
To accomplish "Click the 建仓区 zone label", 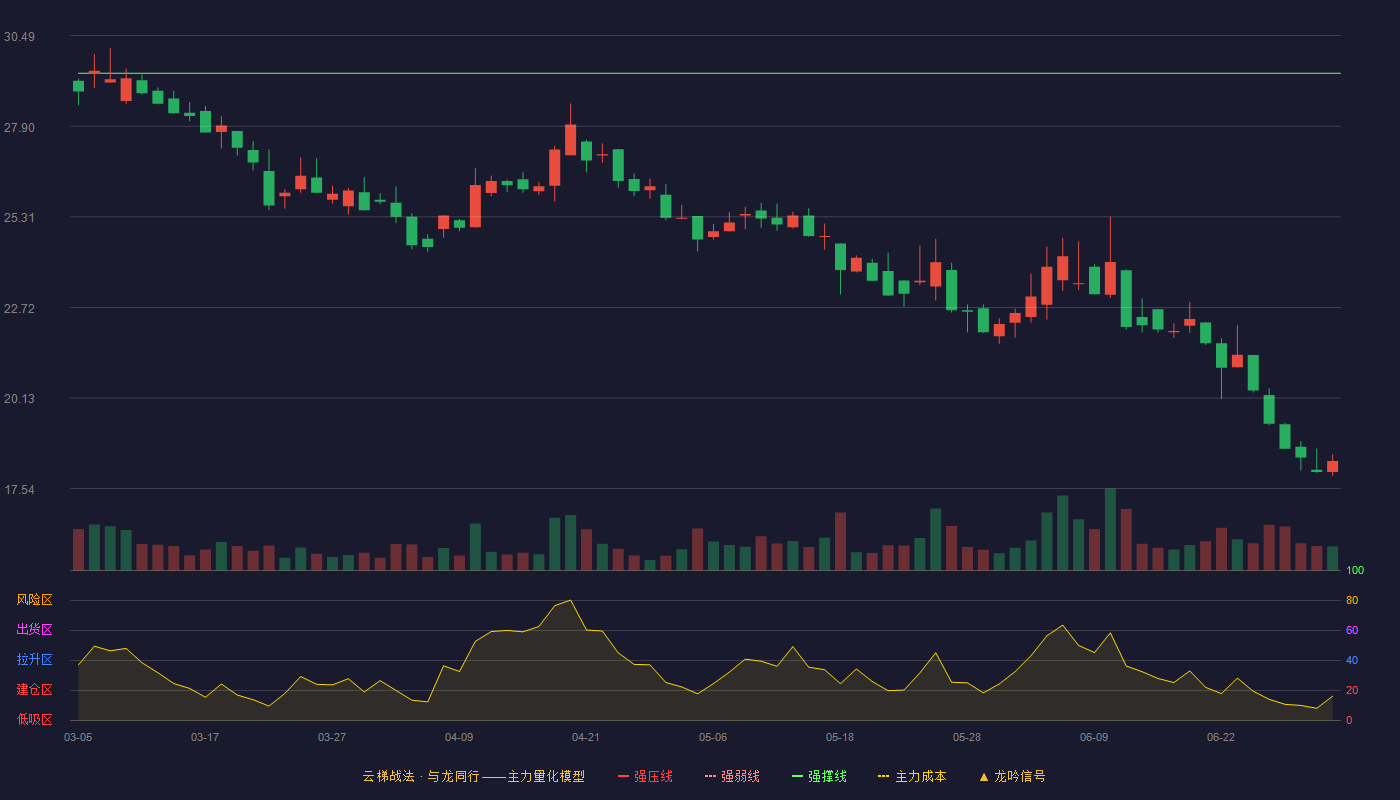I will tap(34, 690).
